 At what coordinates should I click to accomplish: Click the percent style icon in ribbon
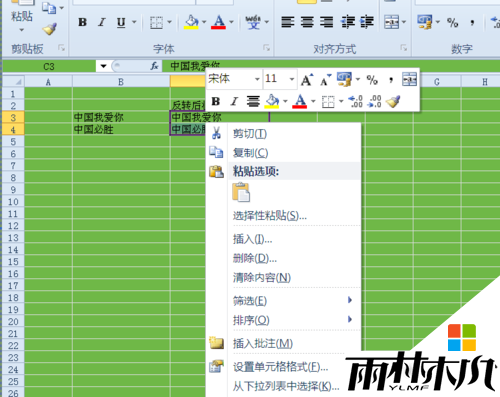click(x=452, y=23)
